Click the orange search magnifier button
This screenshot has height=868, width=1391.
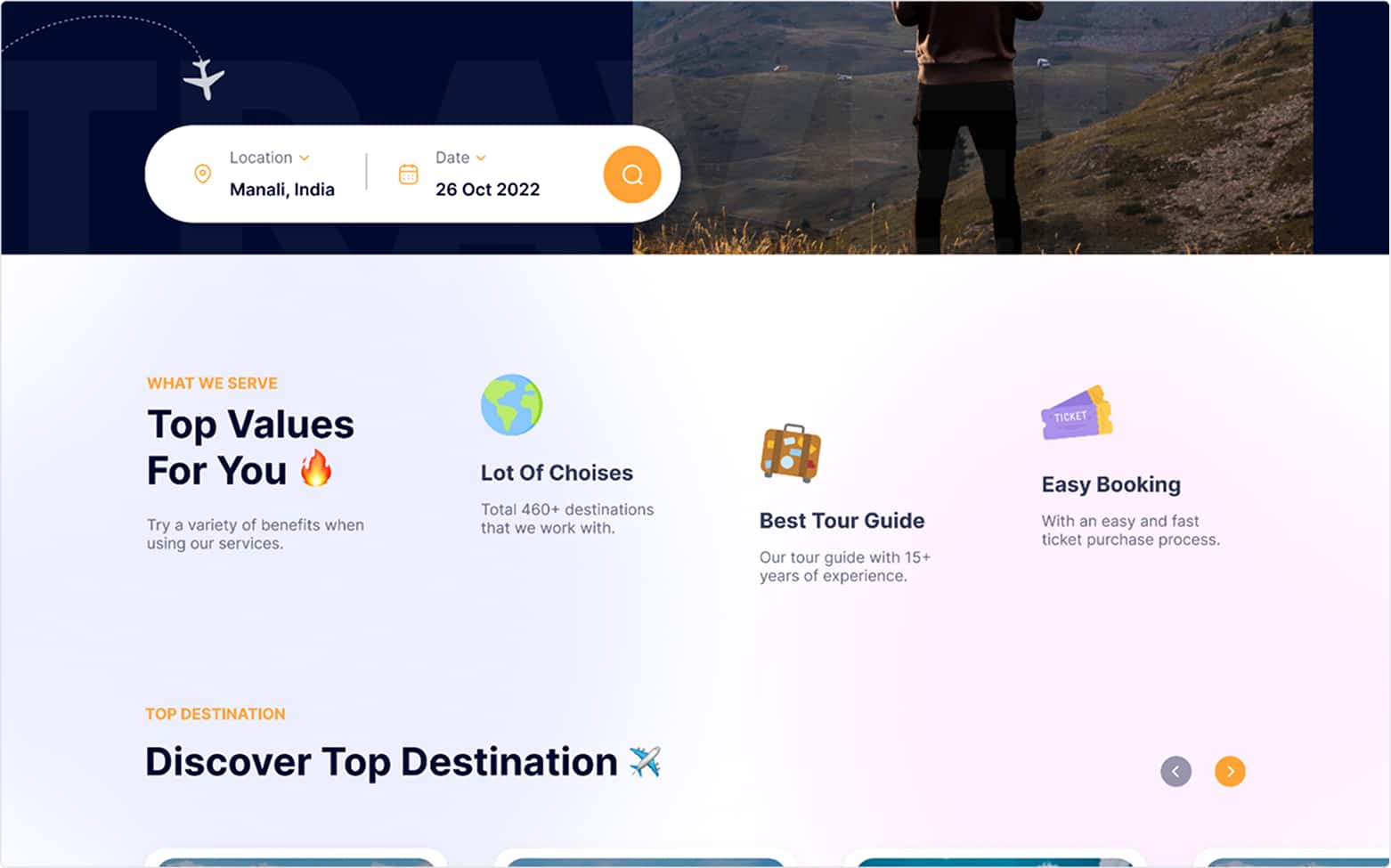[632, 174]
